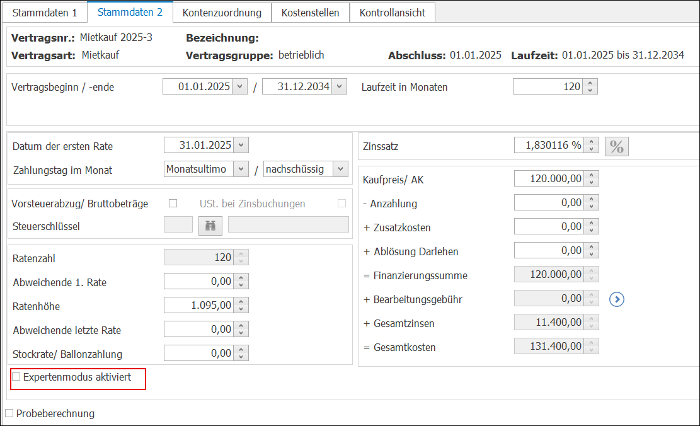Image resolution: width=700 pixels, height=426 pixels.
Task: Click the Anzahlung amount field
Action: 549,203
